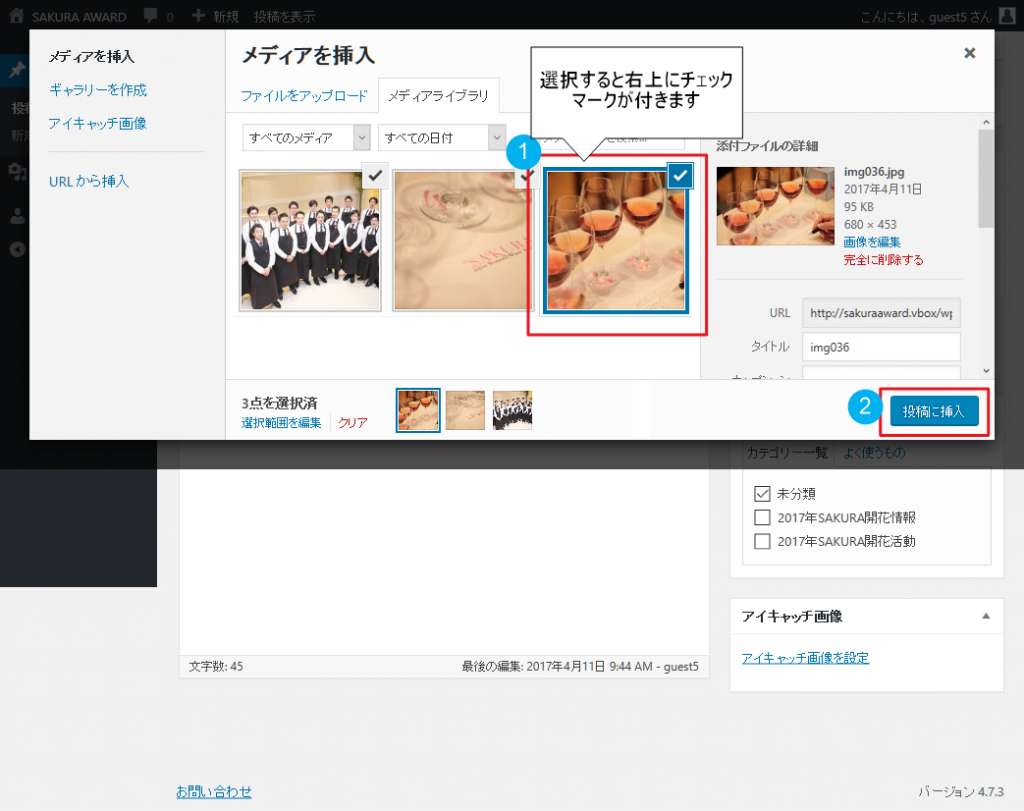Open the カテゴリー一覧 tab
This screenshot has width=1024, height=811.
[788, 453]
